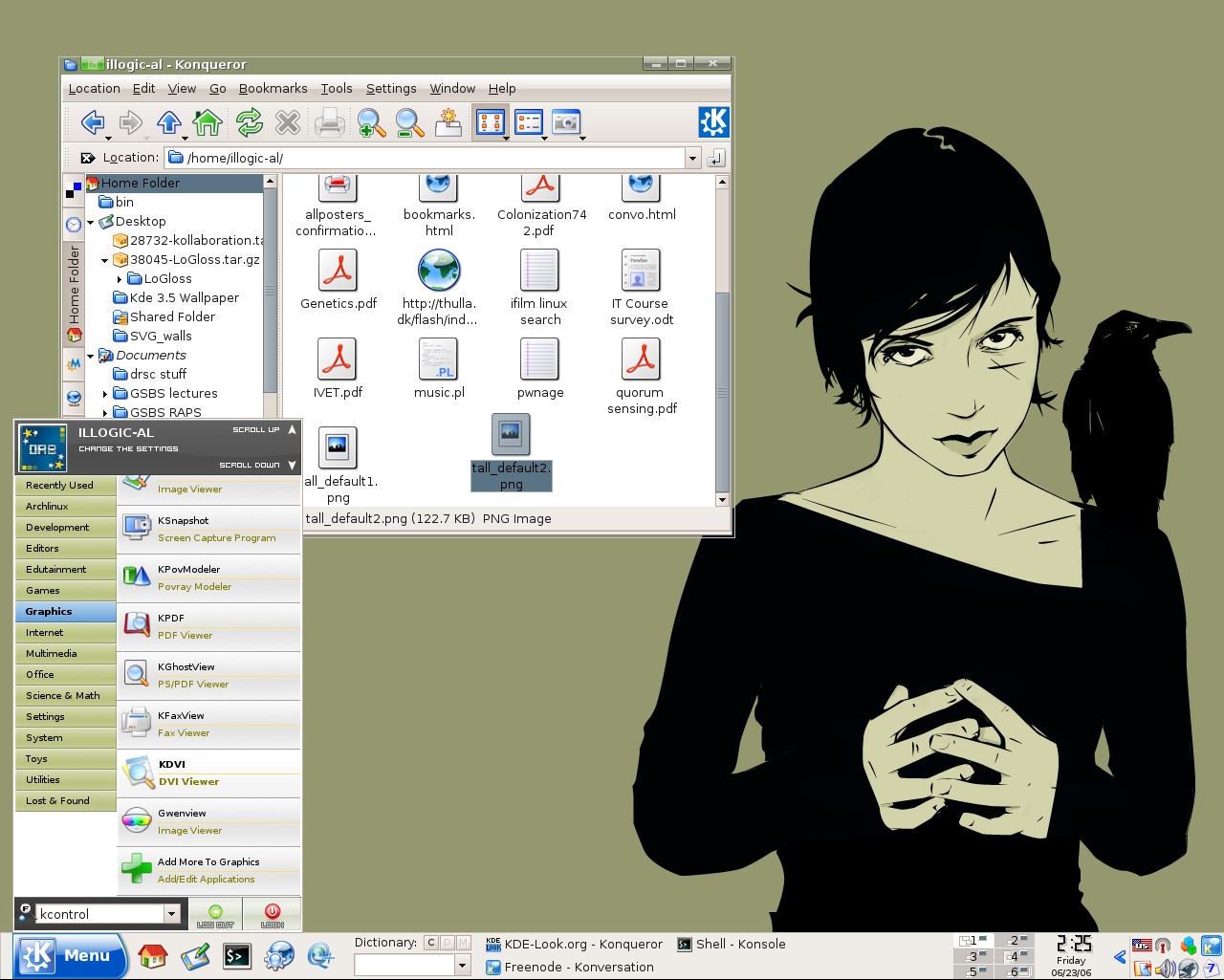Choose the Multimedia category in menu
Screen dimensions: 1224x980
(x=65, y=654)
